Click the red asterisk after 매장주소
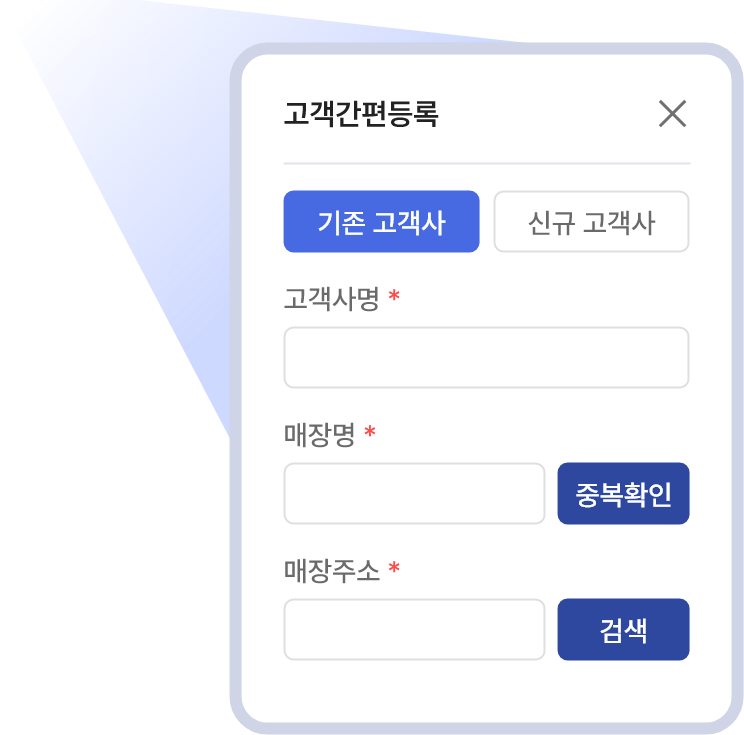Viewport: 744px width, 735px height. (x=394, y=570)
